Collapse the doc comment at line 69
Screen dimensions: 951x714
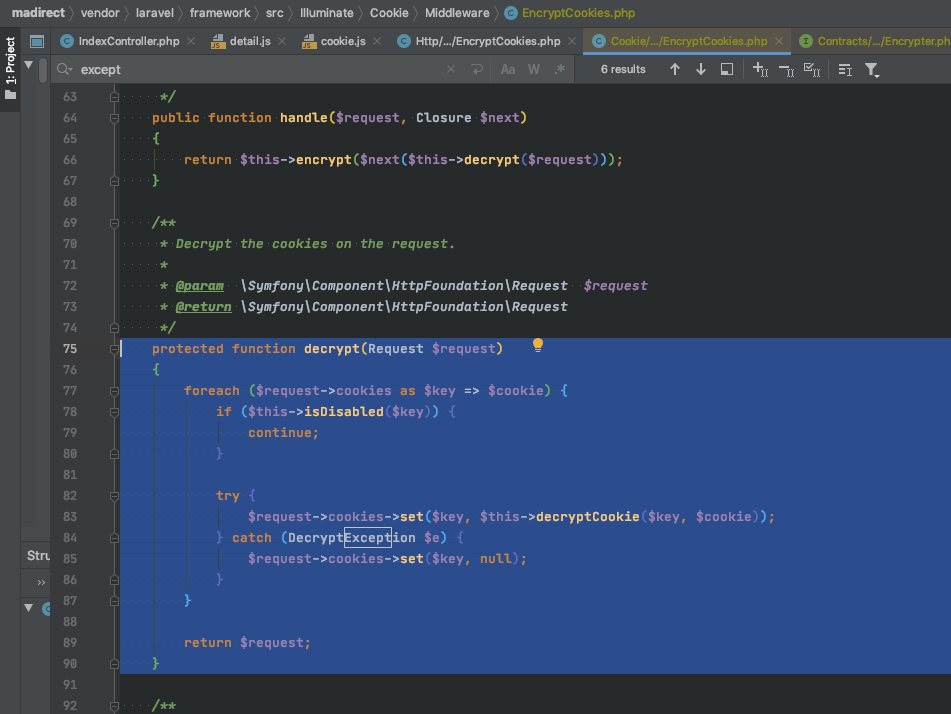click(x=114, y=223)
